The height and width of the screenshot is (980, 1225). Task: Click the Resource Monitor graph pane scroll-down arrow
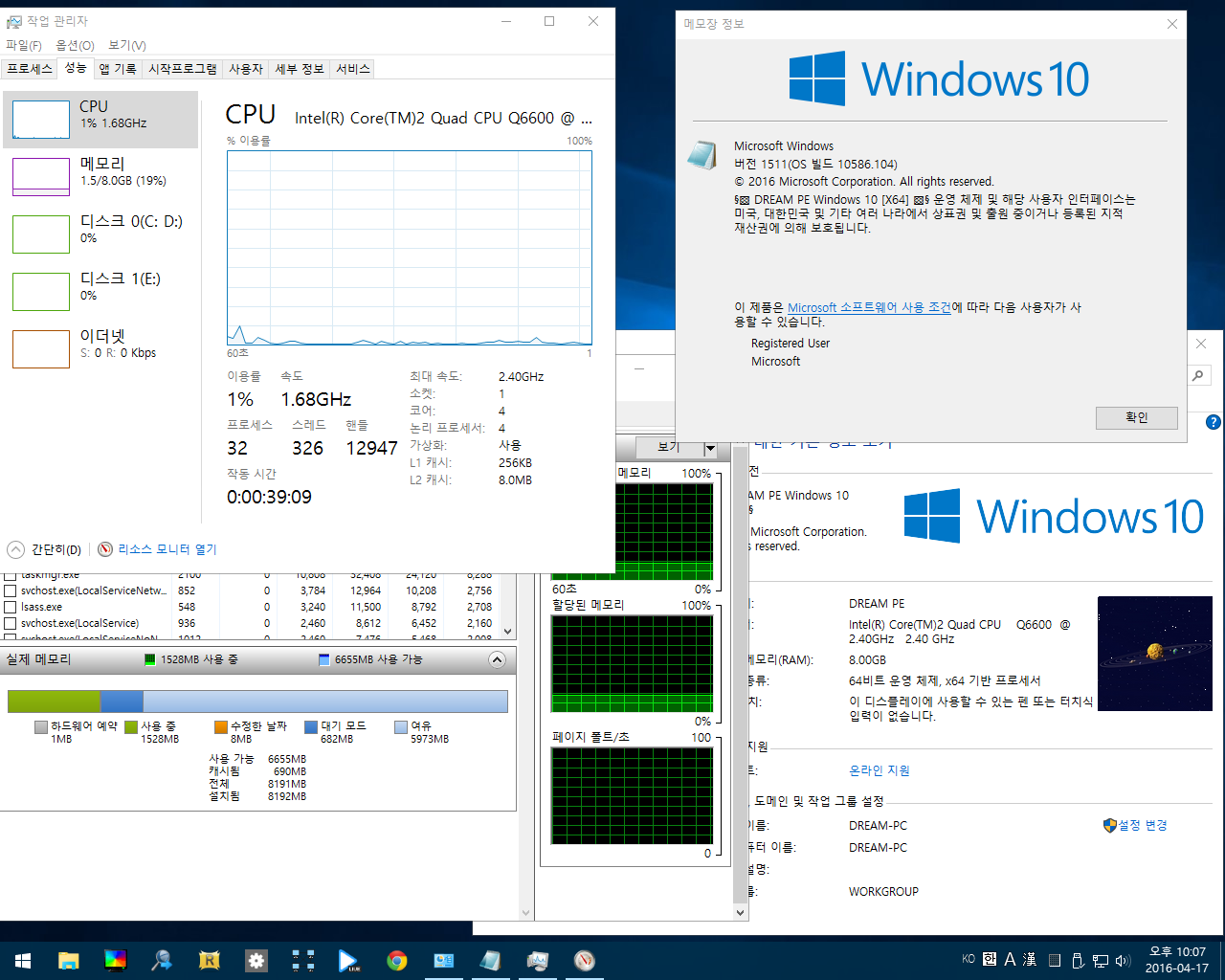tap(740, 912)
